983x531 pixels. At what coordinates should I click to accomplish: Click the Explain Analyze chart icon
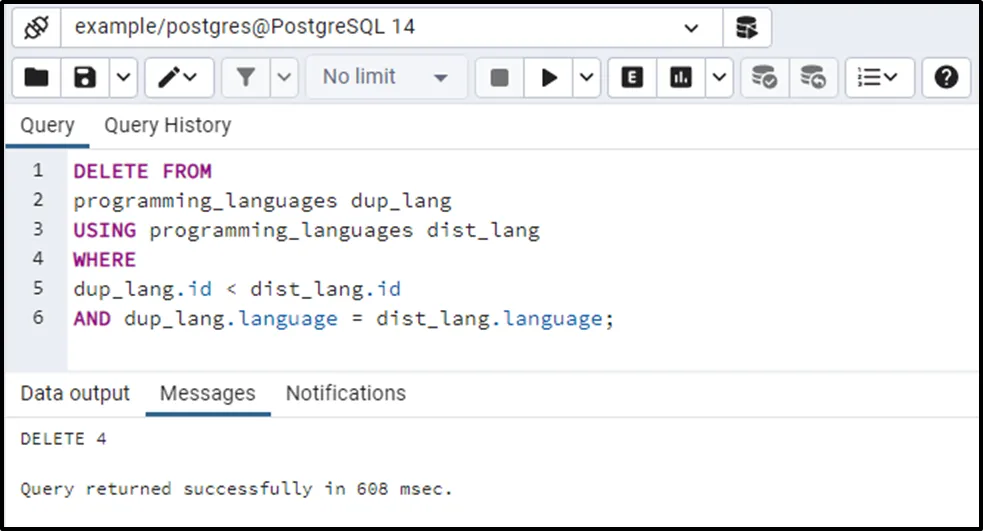(681, 77)
